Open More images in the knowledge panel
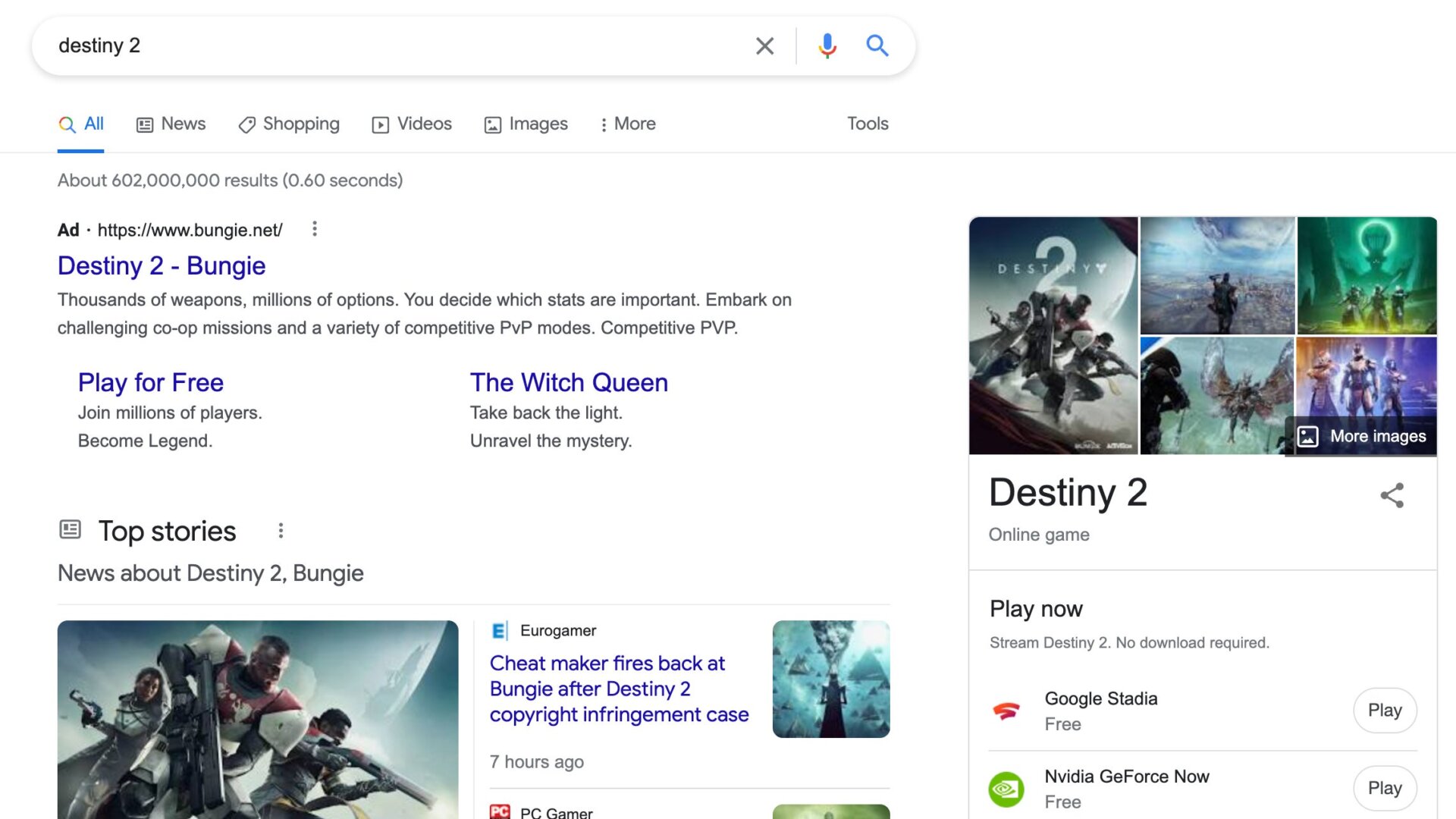Viewport: 1456px width, 819px height. (1362, 436)
